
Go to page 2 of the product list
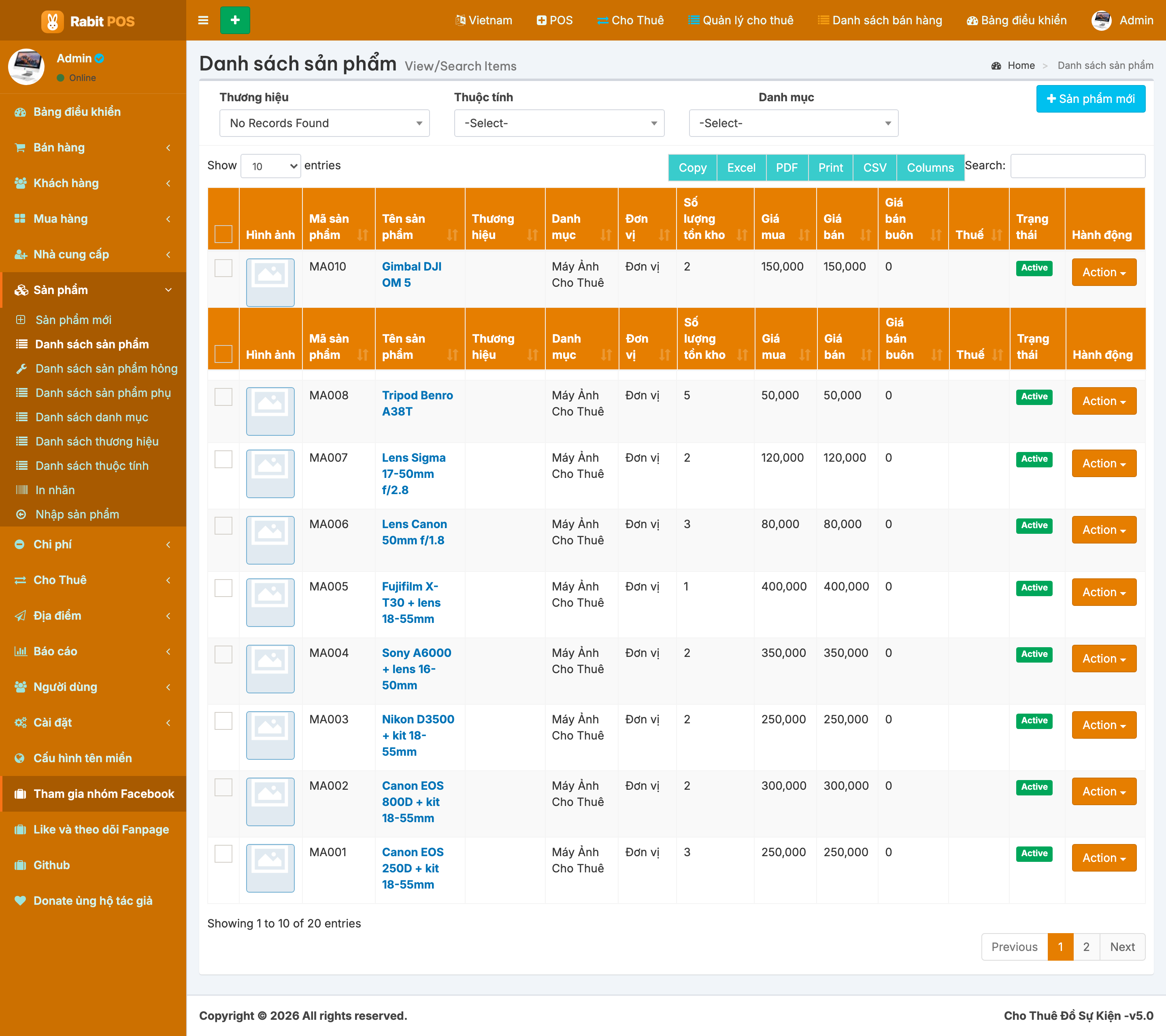pos(1086,947)
